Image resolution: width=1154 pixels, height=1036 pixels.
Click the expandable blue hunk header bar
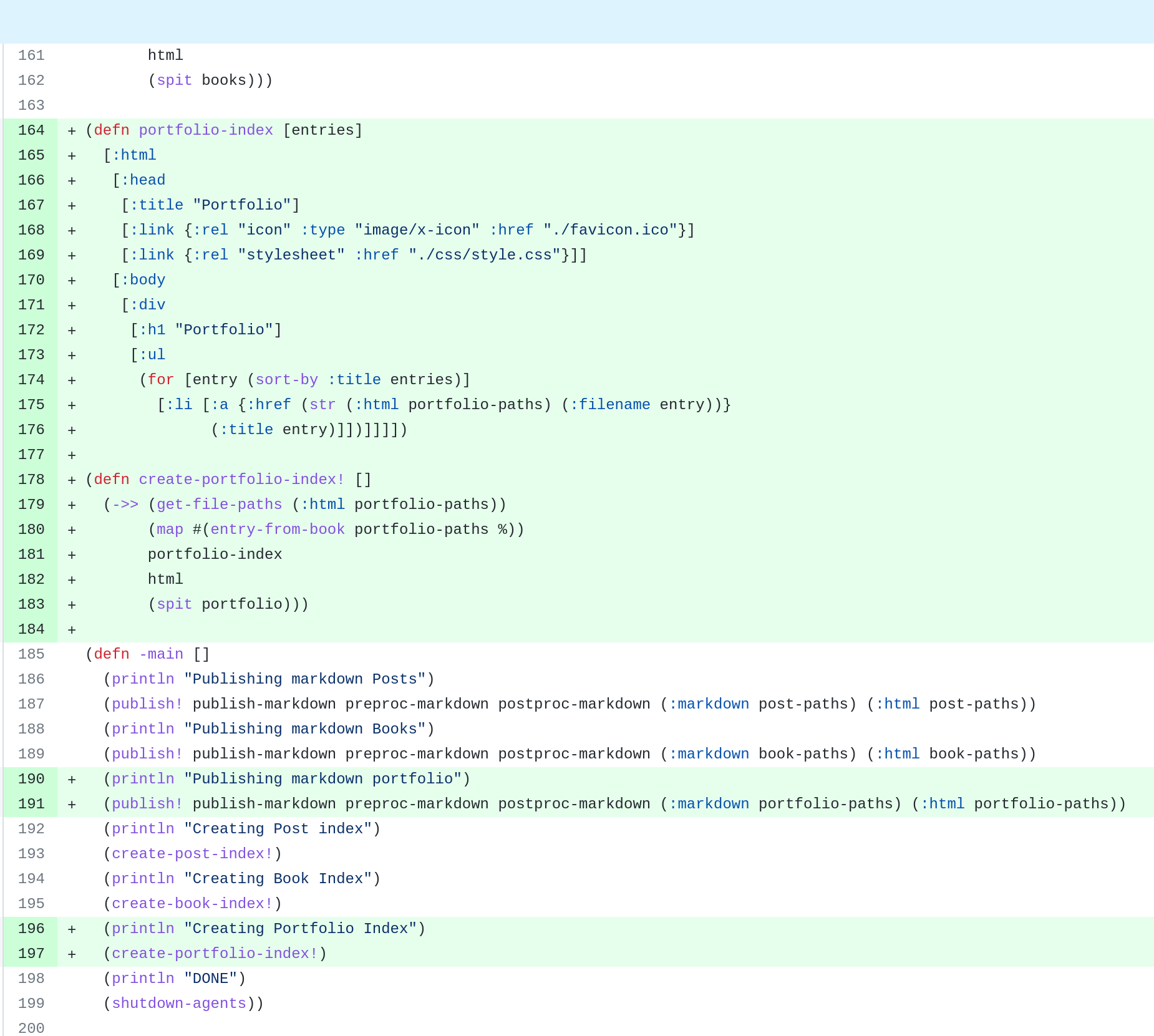click(577, 22)
